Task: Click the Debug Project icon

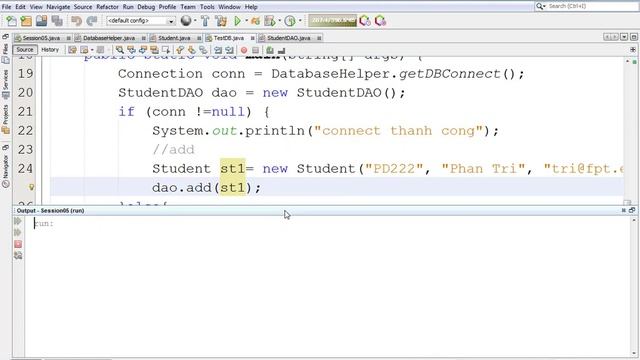Action: coord(256,21)
